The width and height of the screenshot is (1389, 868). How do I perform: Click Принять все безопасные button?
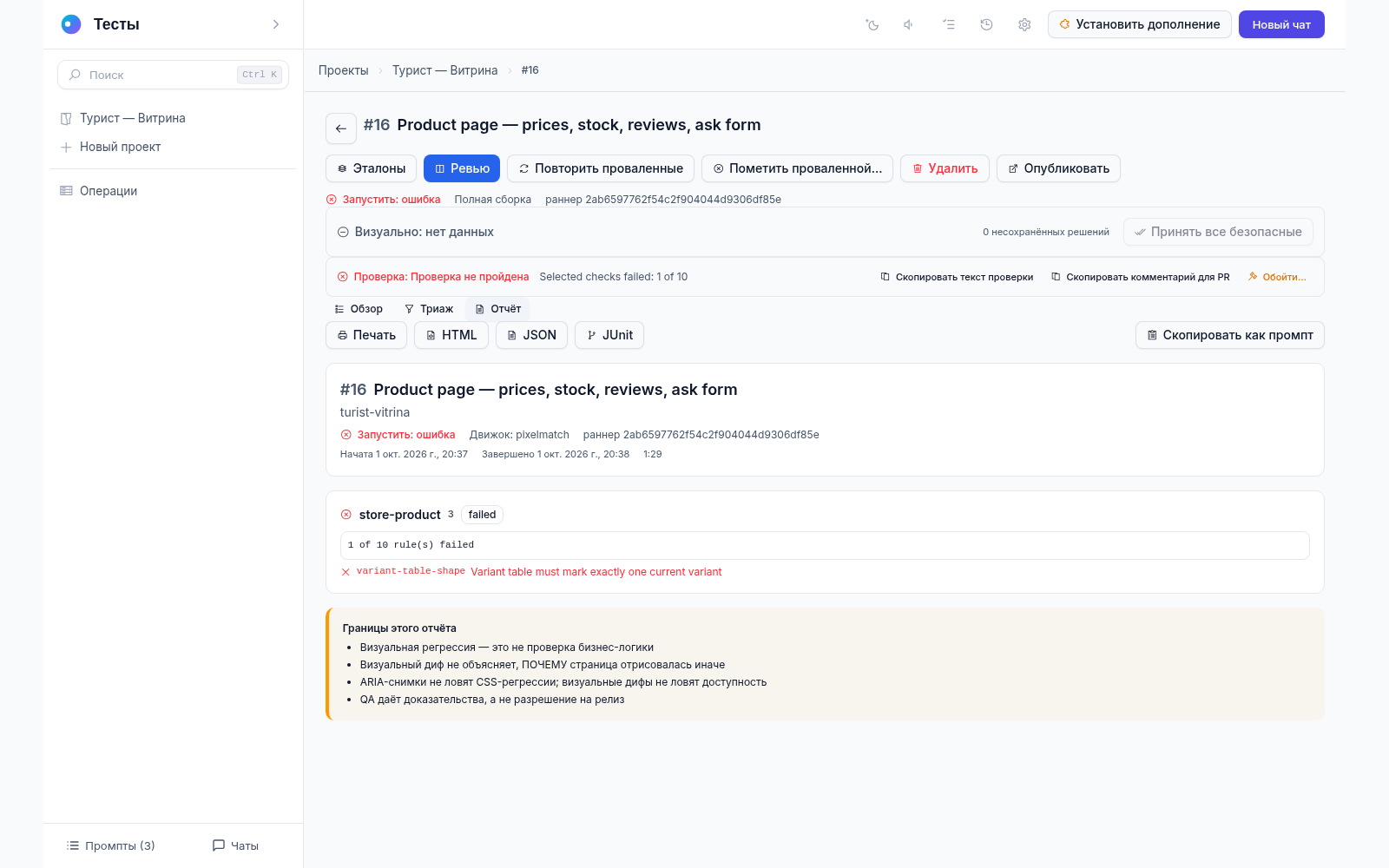click(x=1218, y=232)
